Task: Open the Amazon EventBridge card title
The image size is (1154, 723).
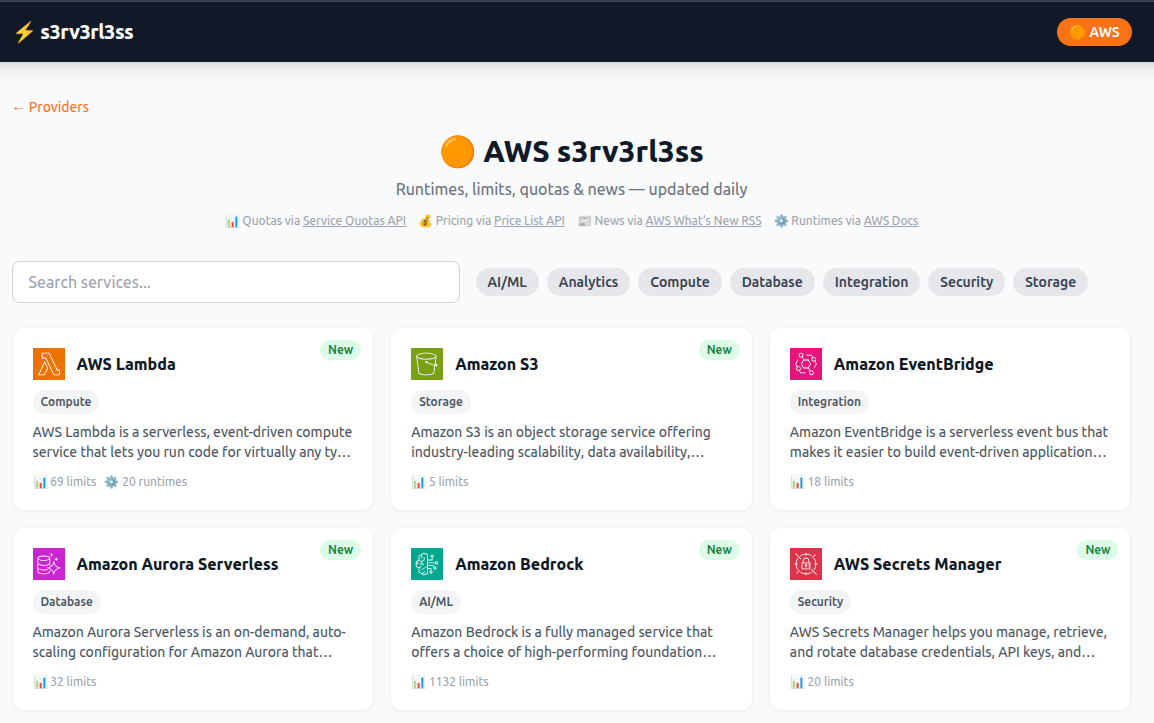Action: pyautogui.click(x=913, y=364)
